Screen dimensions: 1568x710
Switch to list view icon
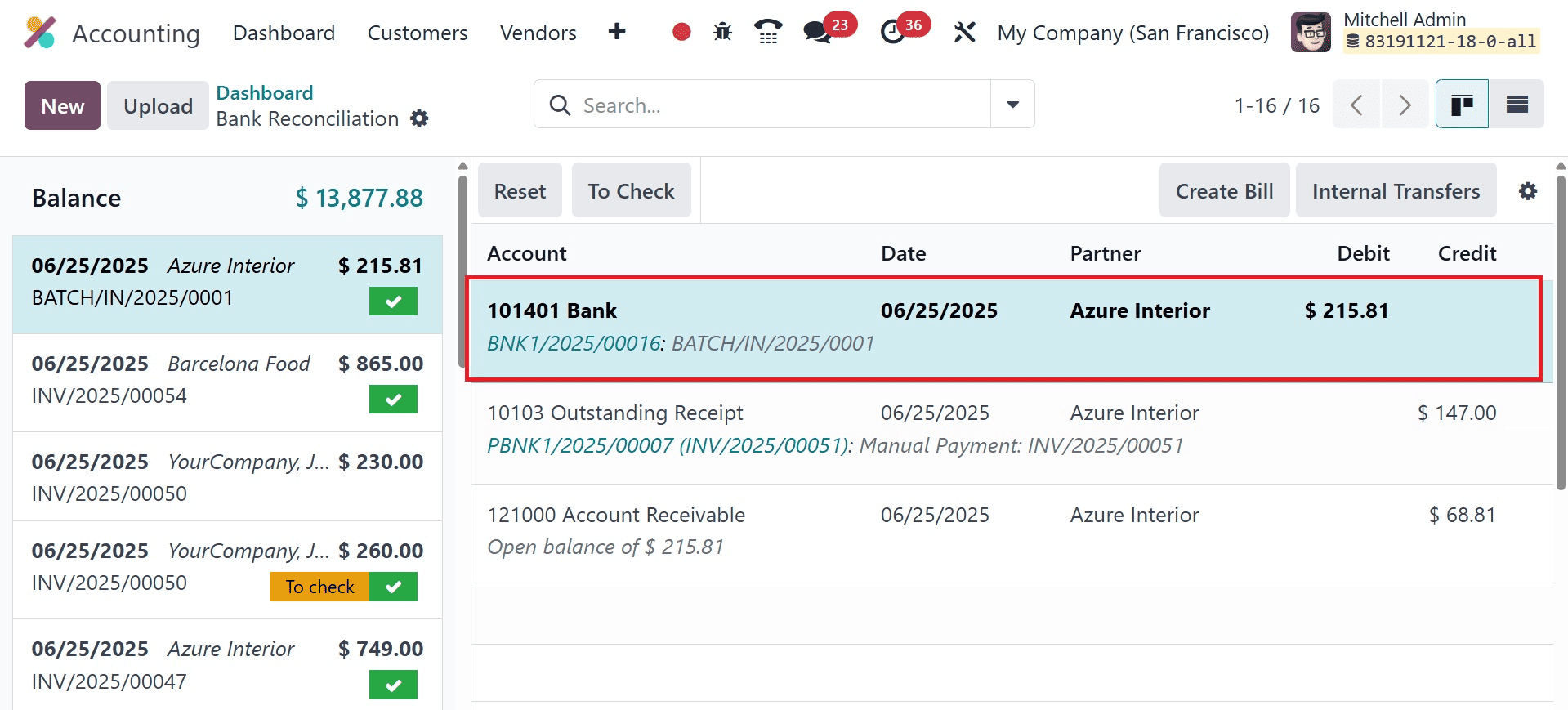[x=1517, y=105]
